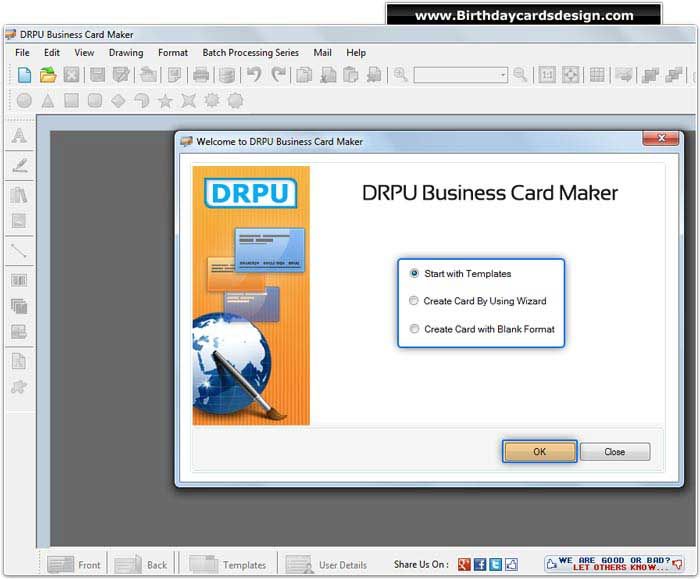Open the Drawing menu
Viewport: 700px width, 579px height.
[x=126, y=53]
